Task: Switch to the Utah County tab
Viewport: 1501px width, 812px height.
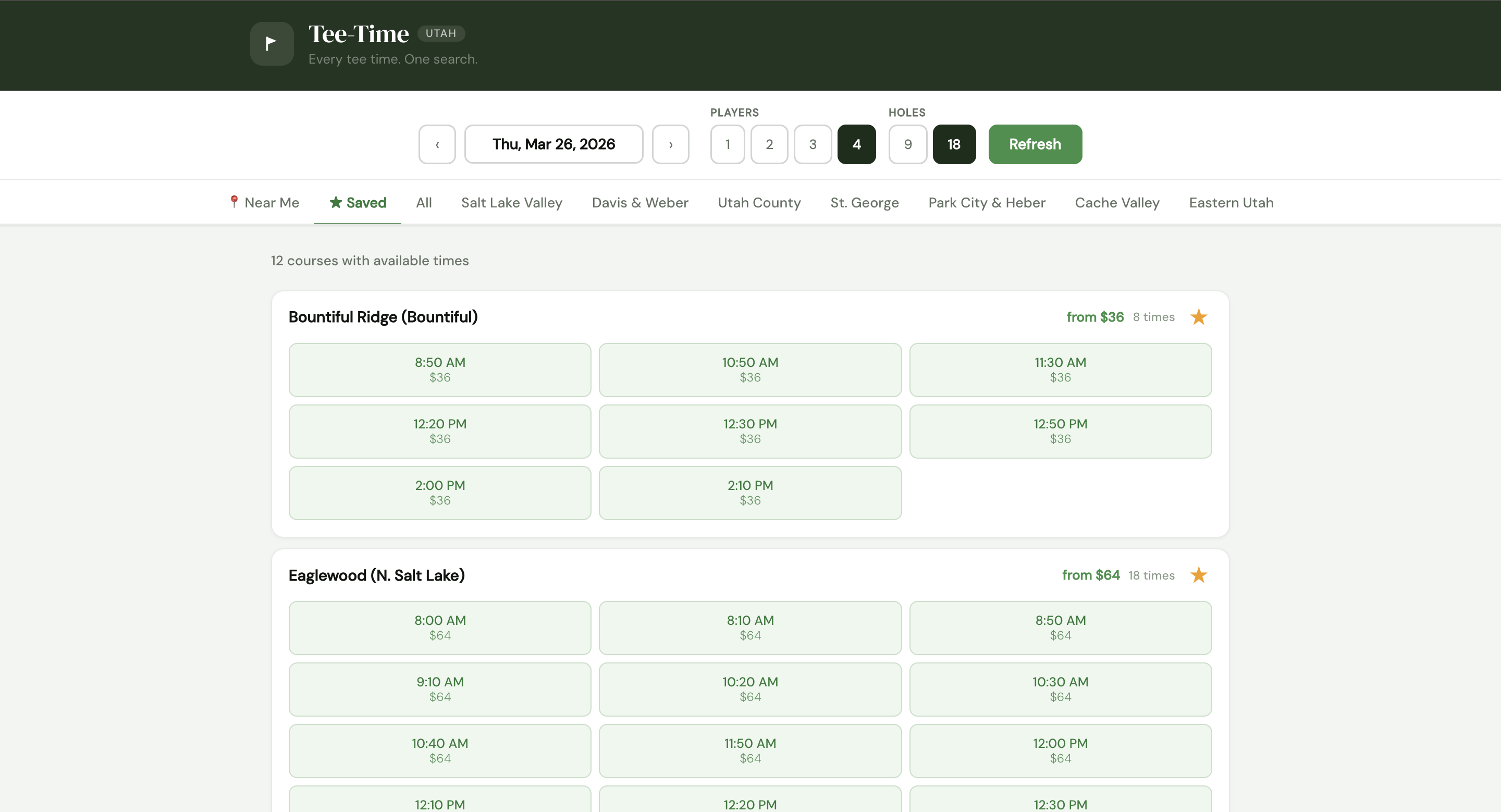Action: point(759,202)
